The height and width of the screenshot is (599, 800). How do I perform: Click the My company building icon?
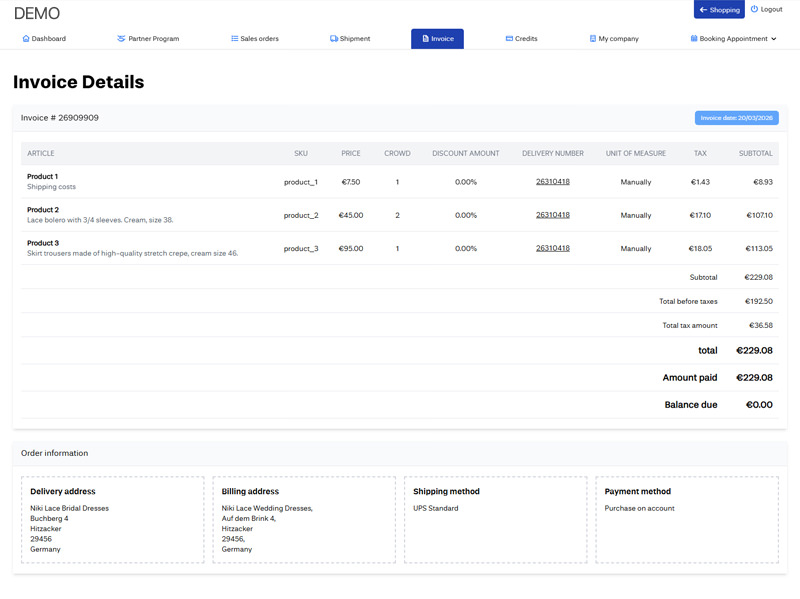pos(593,39)
